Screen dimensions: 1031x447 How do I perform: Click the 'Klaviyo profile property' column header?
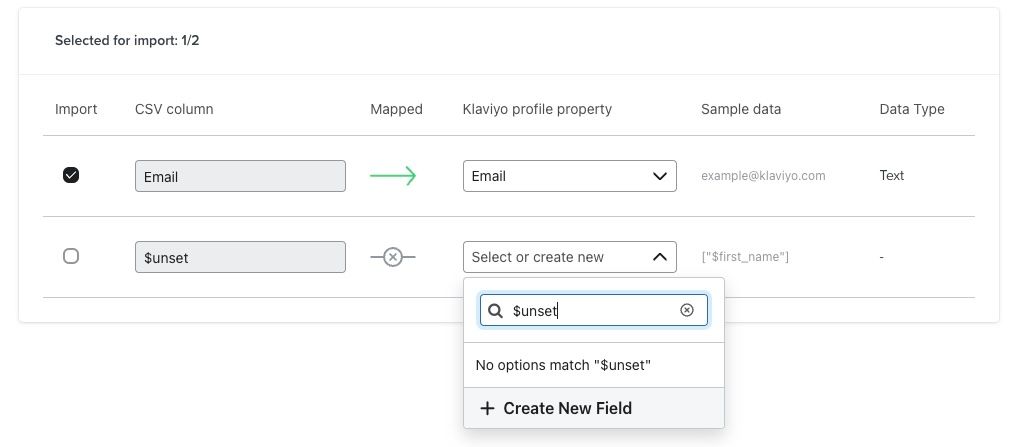pyautogui.click(x=537, y=109)
